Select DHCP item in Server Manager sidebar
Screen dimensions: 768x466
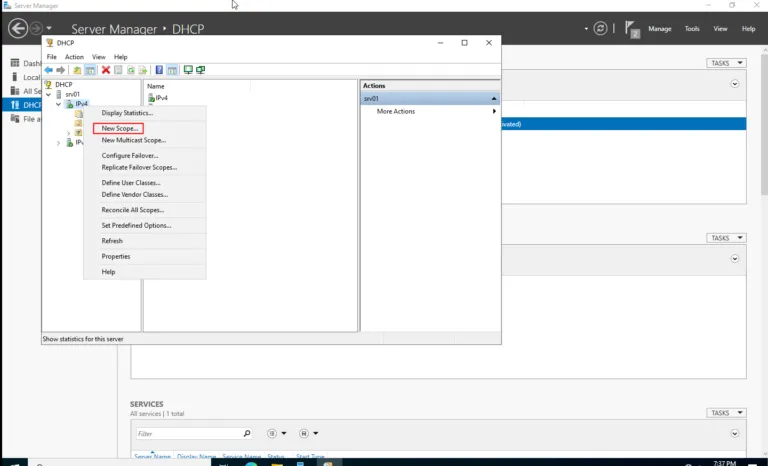[22, 105]
